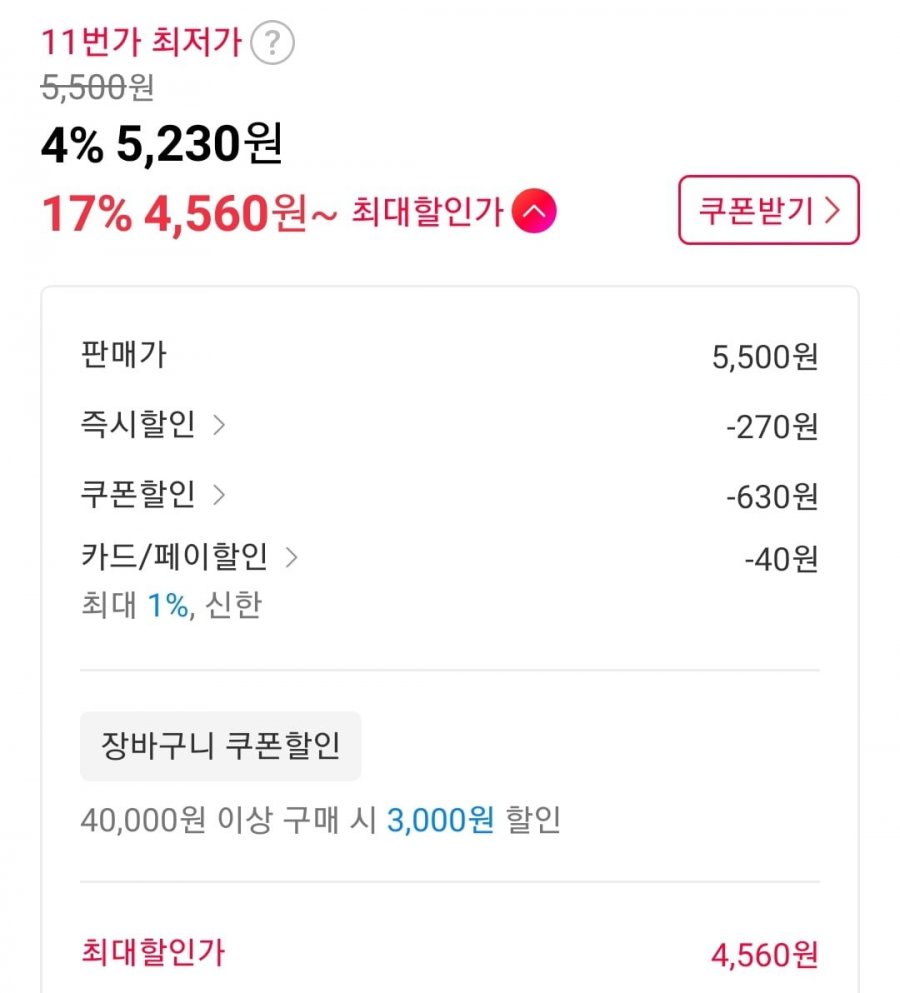Tap the 11번가 최저가 label
Viewport: 900px width, 993px height.
[x=141, y=43]
